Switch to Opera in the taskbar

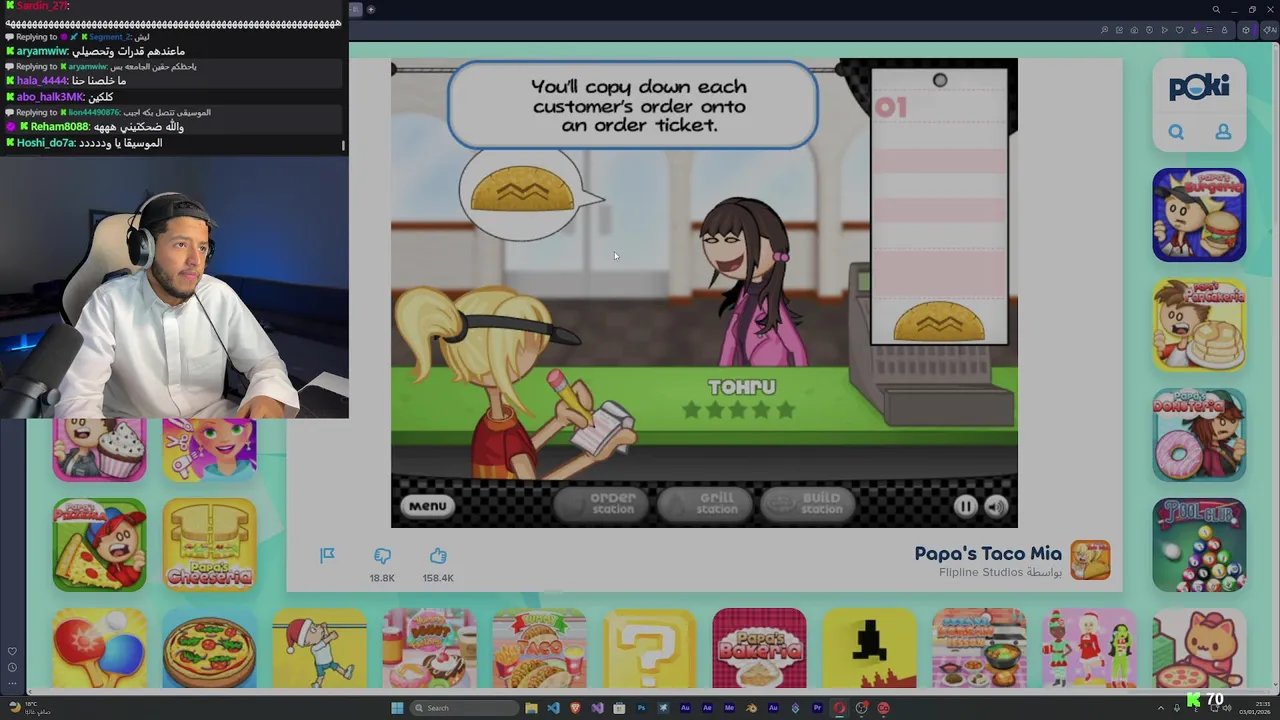(x=839, y=708)
